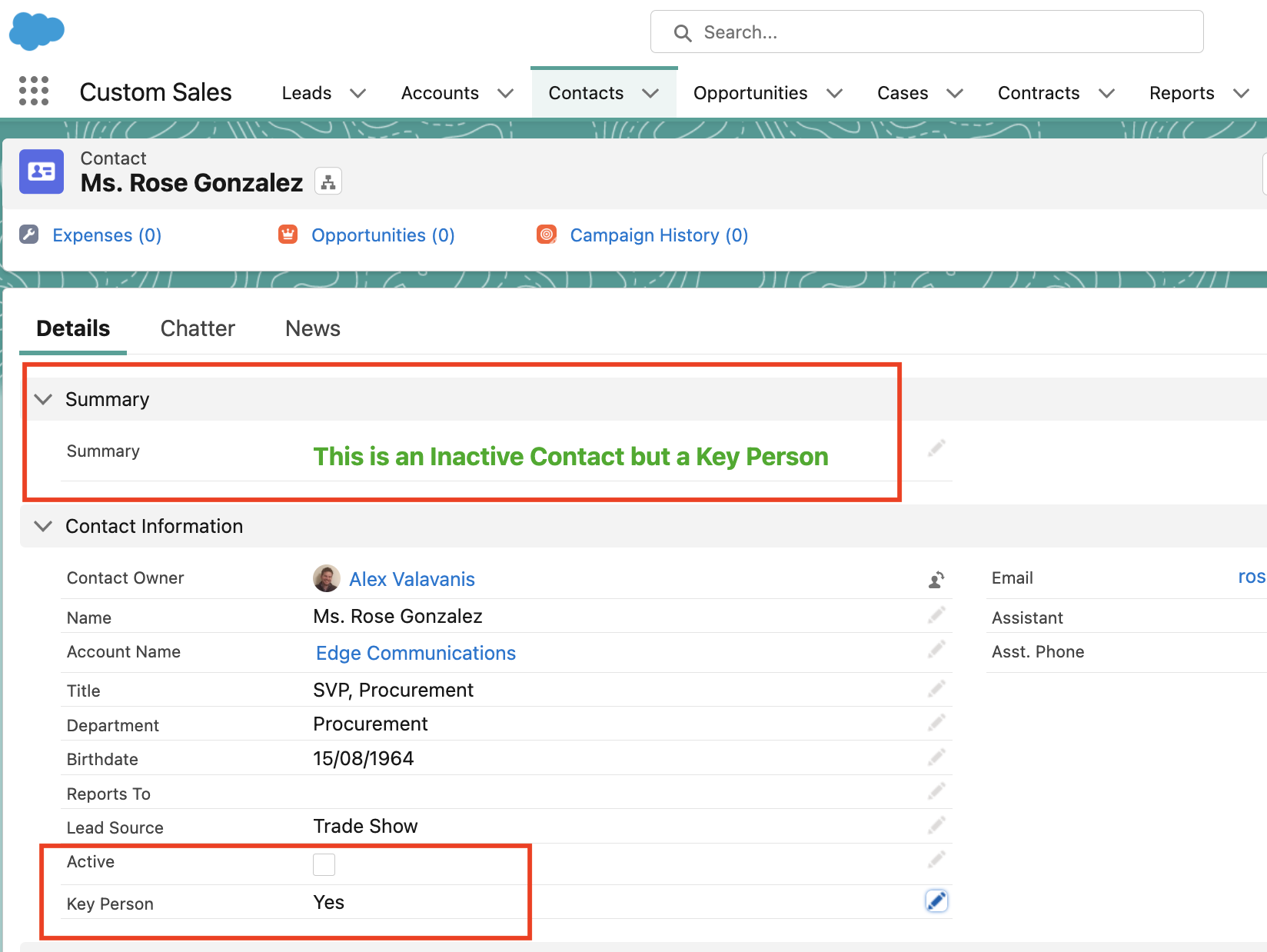Open the Contacts tab dropdown arrow

(650, 93)
